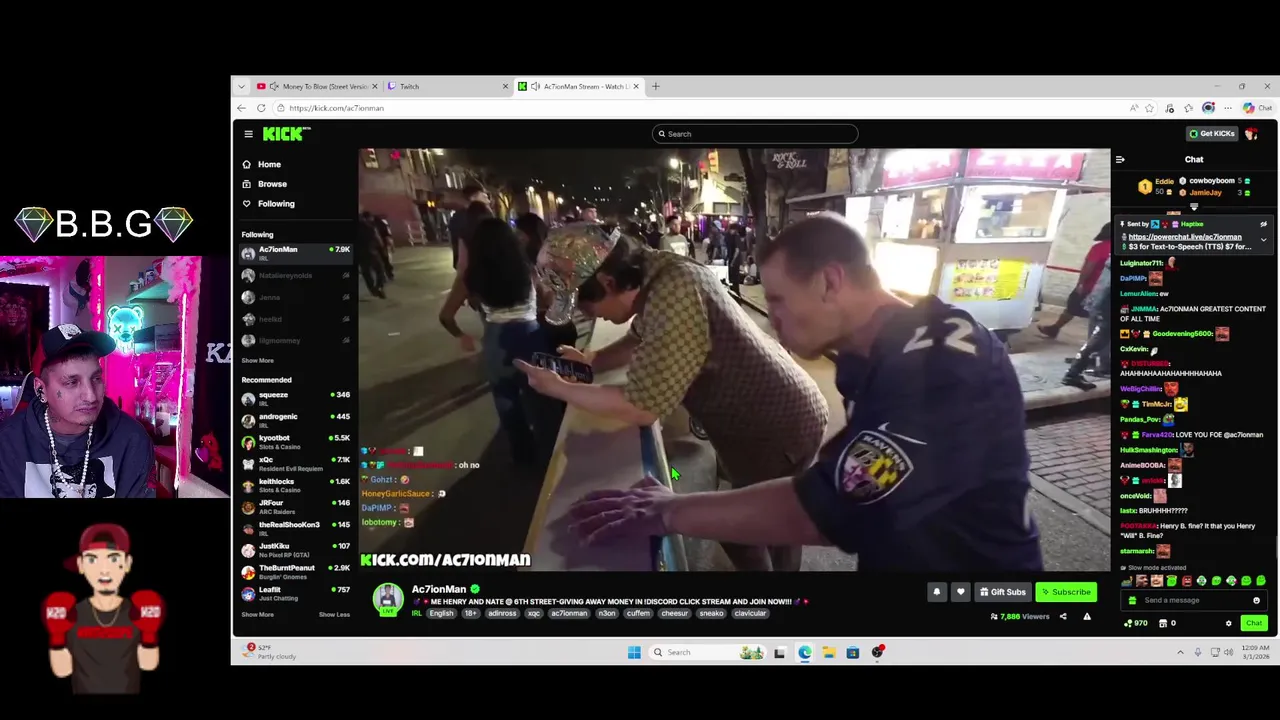The image size is (1280, 720).
Task: Click the Ac7ionMan streamer avatar
Action: tap(388, 598)
